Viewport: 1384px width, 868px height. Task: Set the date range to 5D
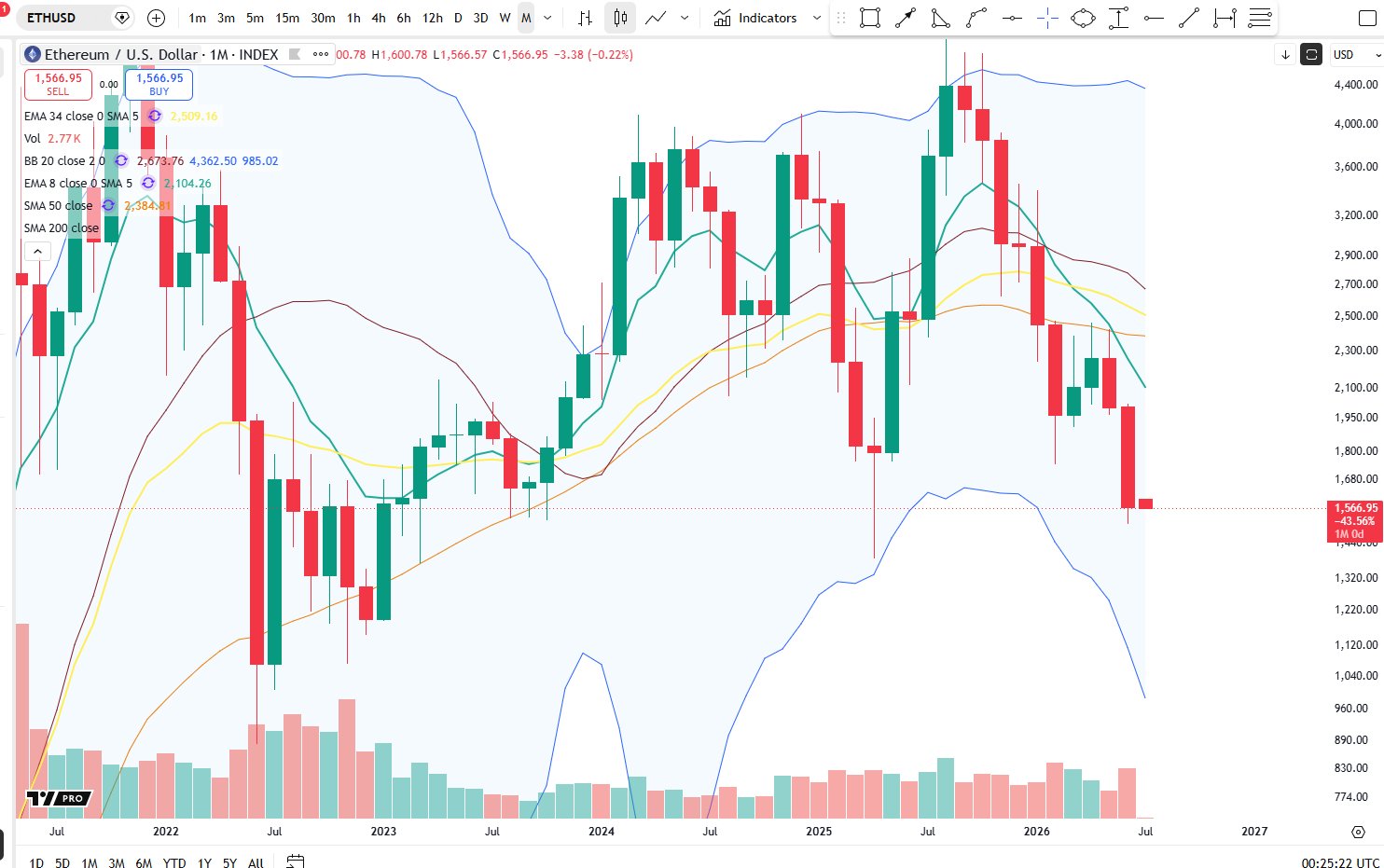tap(62, 862)
